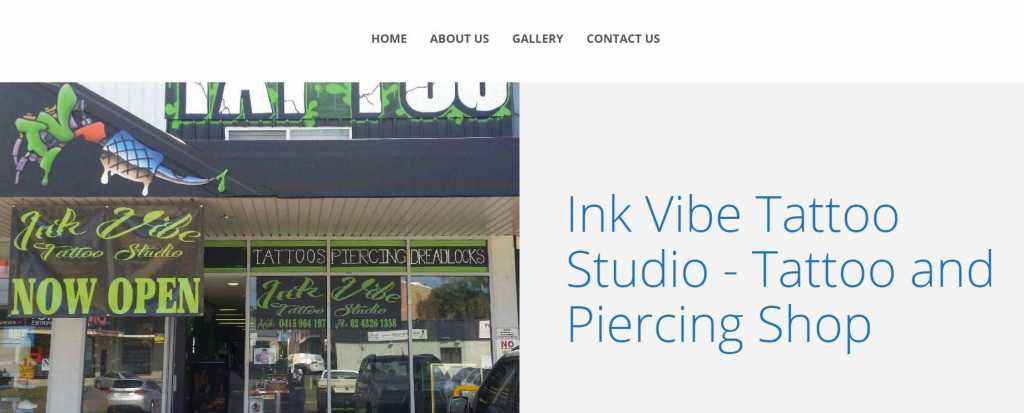This screenshot has width=1024, height=413.
Task: Click the red NO sign by the door
Action: [x=507, y=343]
